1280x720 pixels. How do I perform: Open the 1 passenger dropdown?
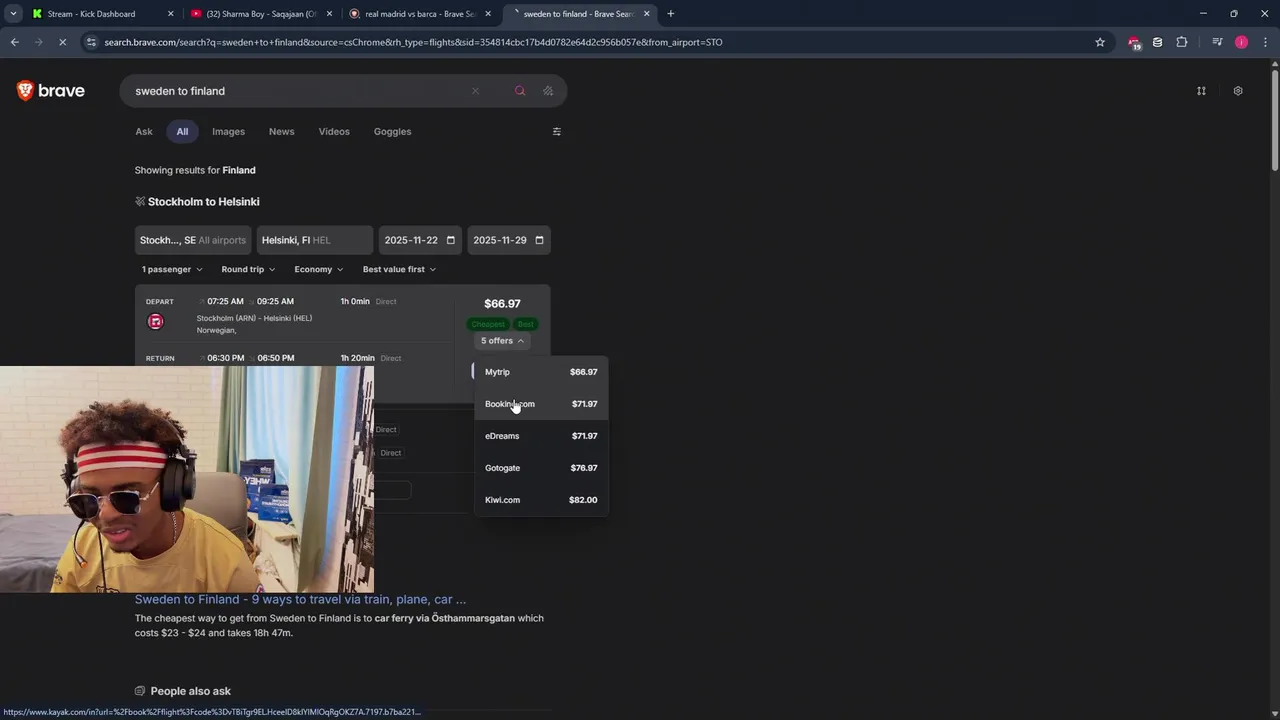coord(172,269)
